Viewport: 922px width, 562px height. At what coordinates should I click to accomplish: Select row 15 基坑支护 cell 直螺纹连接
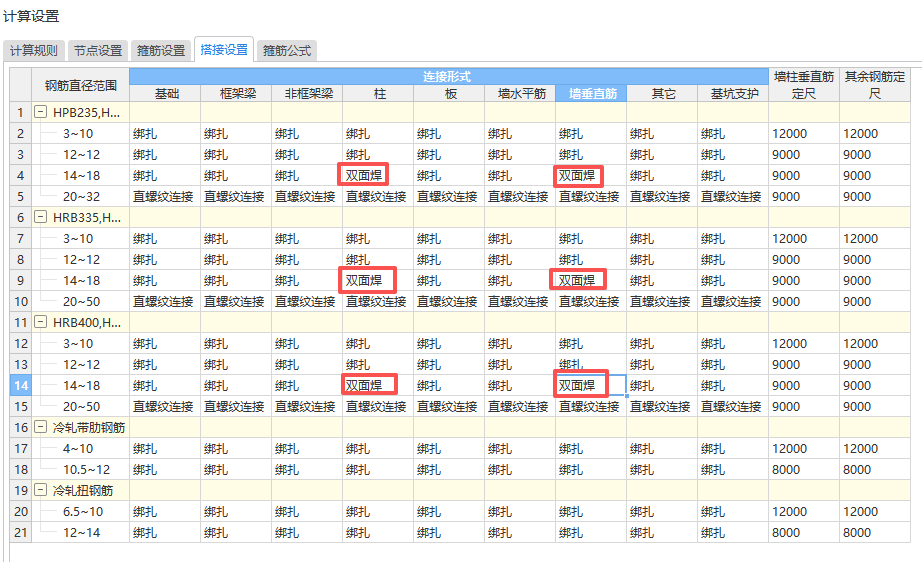point(733,406)
